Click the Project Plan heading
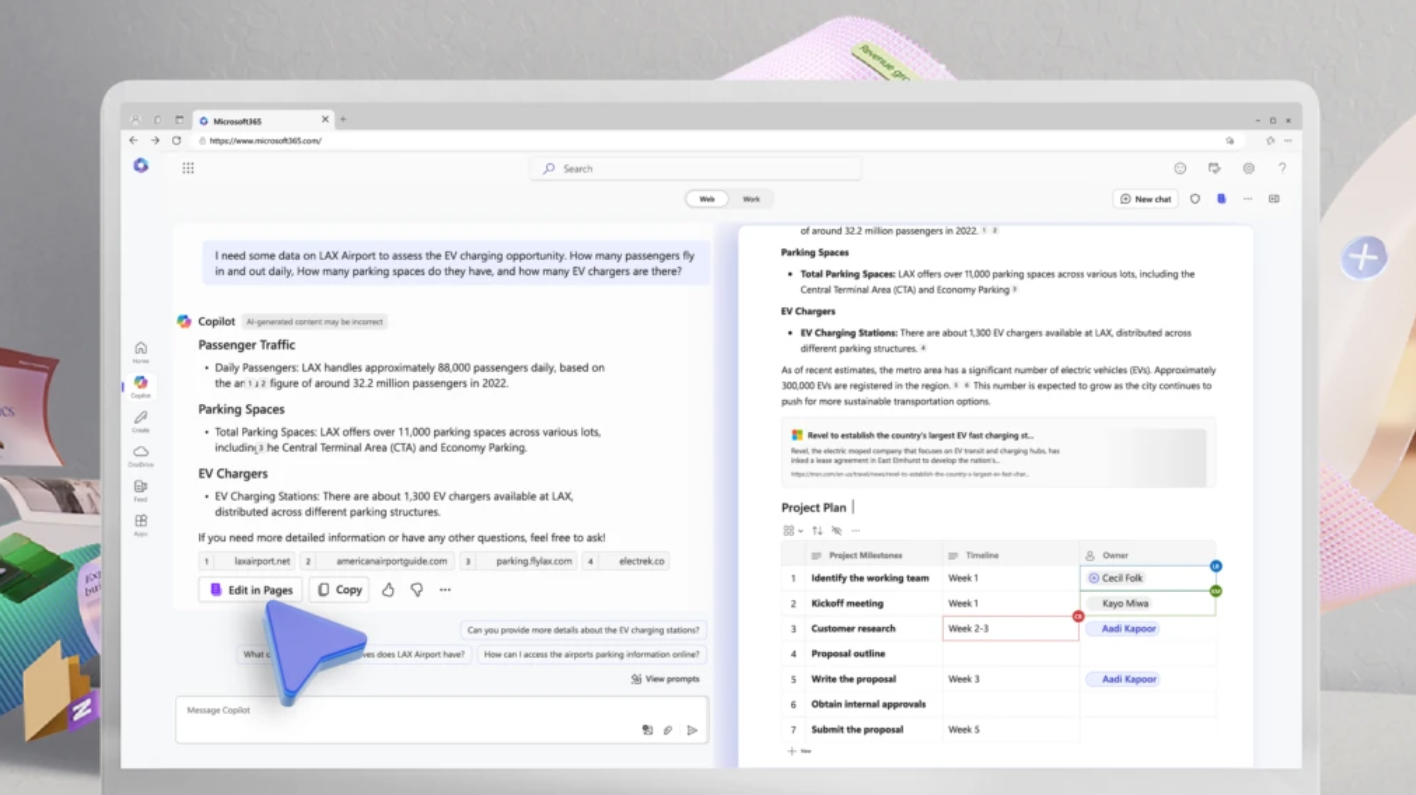The height and width of the screenshot is (795, 1416). pyautogui.click(x=813, y=508)
